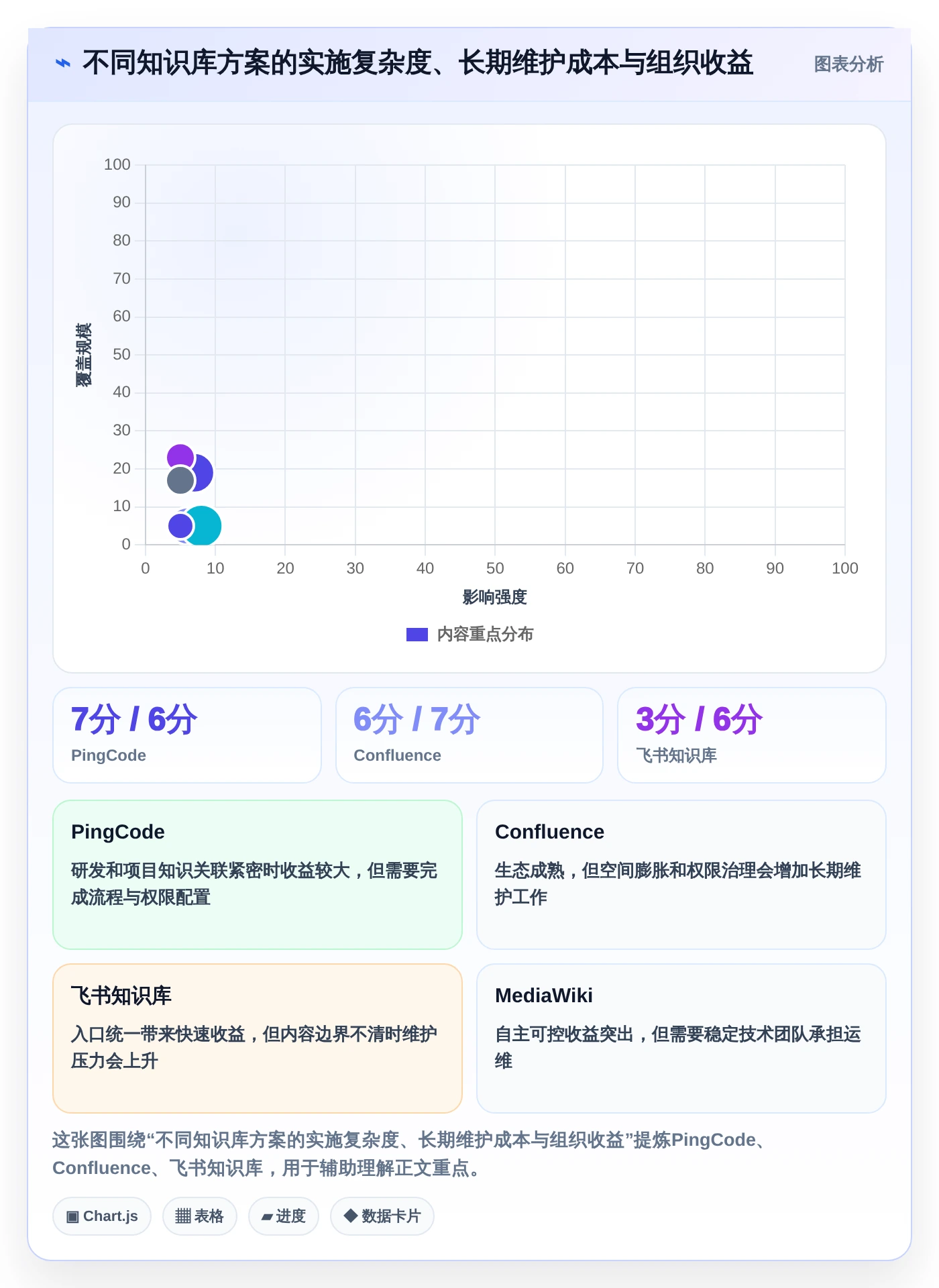Open the 7分 / 6分 PingCode score card
The image size is (939, 1288).
[187, 735]
